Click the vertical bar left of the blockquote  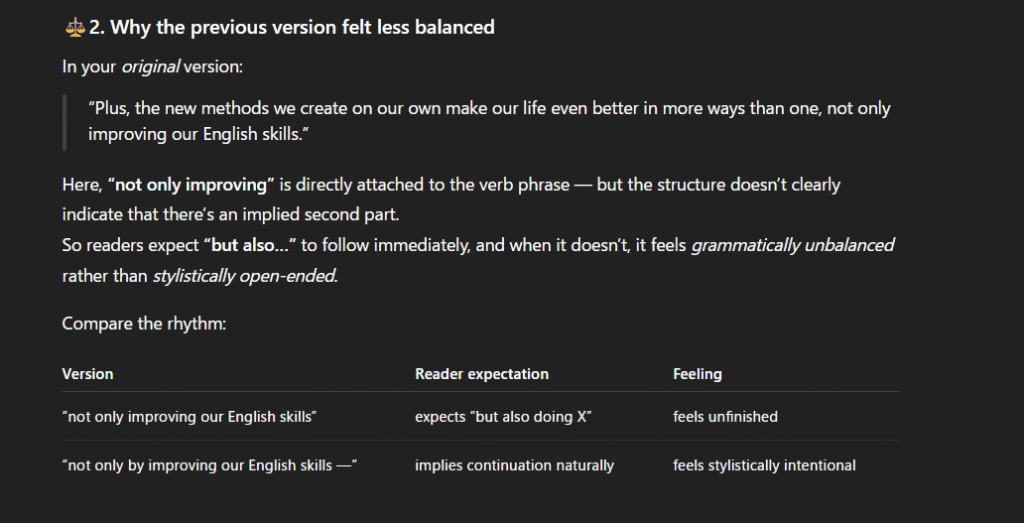coord(65,122)
